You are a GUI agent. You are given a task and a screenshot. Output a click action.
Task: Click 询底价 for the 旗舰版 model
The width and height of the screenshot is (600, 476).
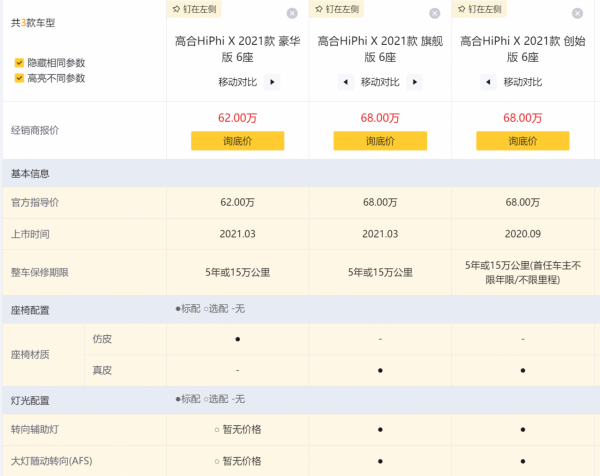coord(380,141)
